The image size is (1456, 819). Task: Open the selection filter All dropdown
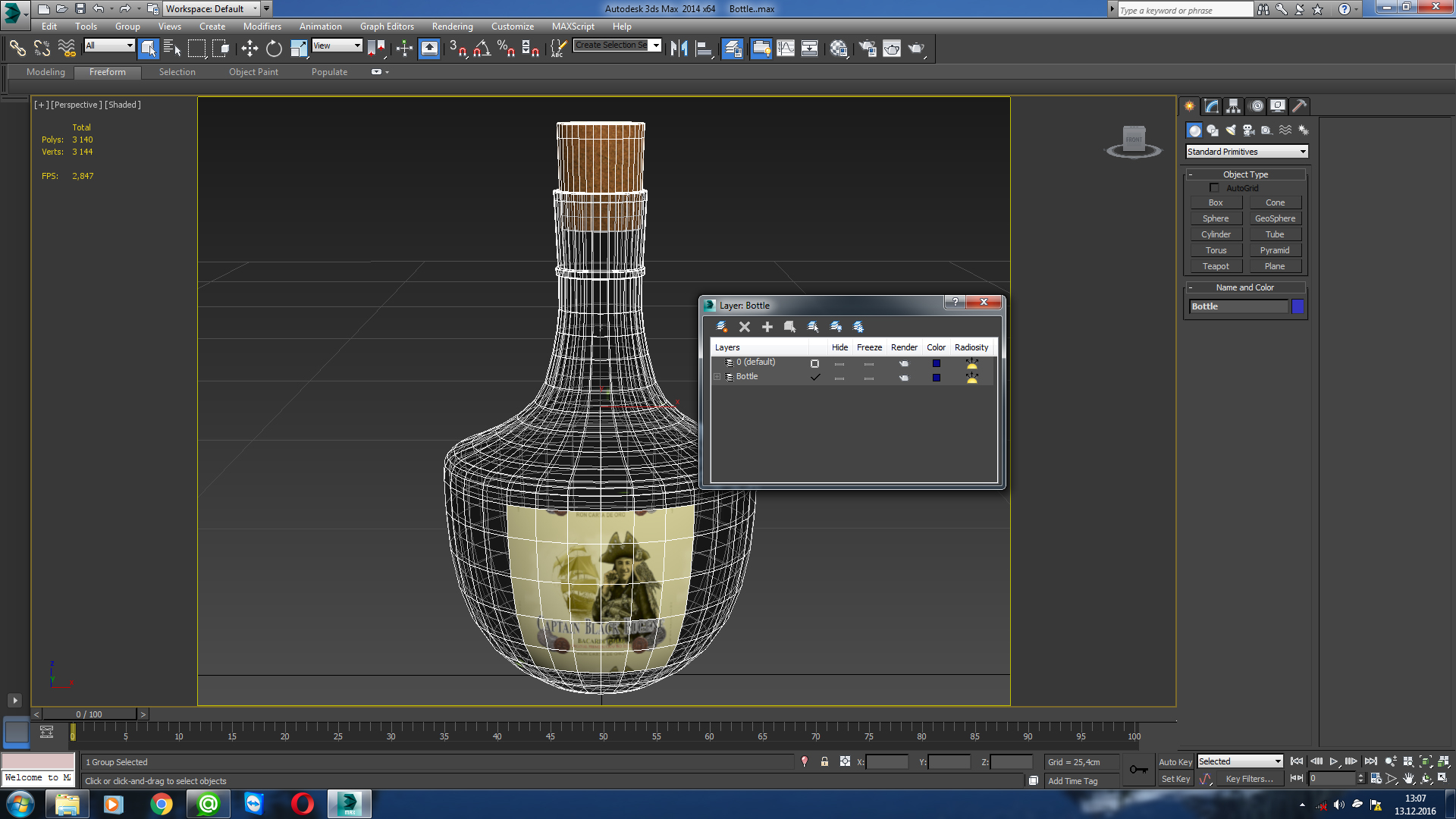(x=109, y=45)
